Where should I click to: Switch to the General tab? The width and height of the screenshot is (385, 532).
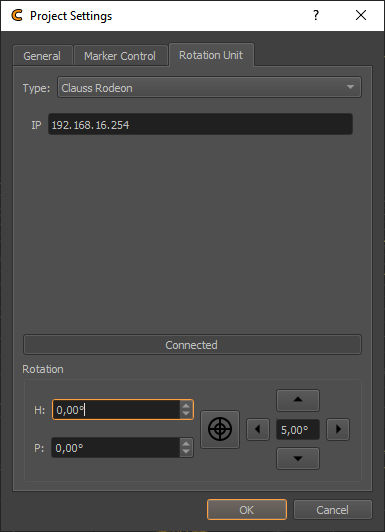point(42,56)
